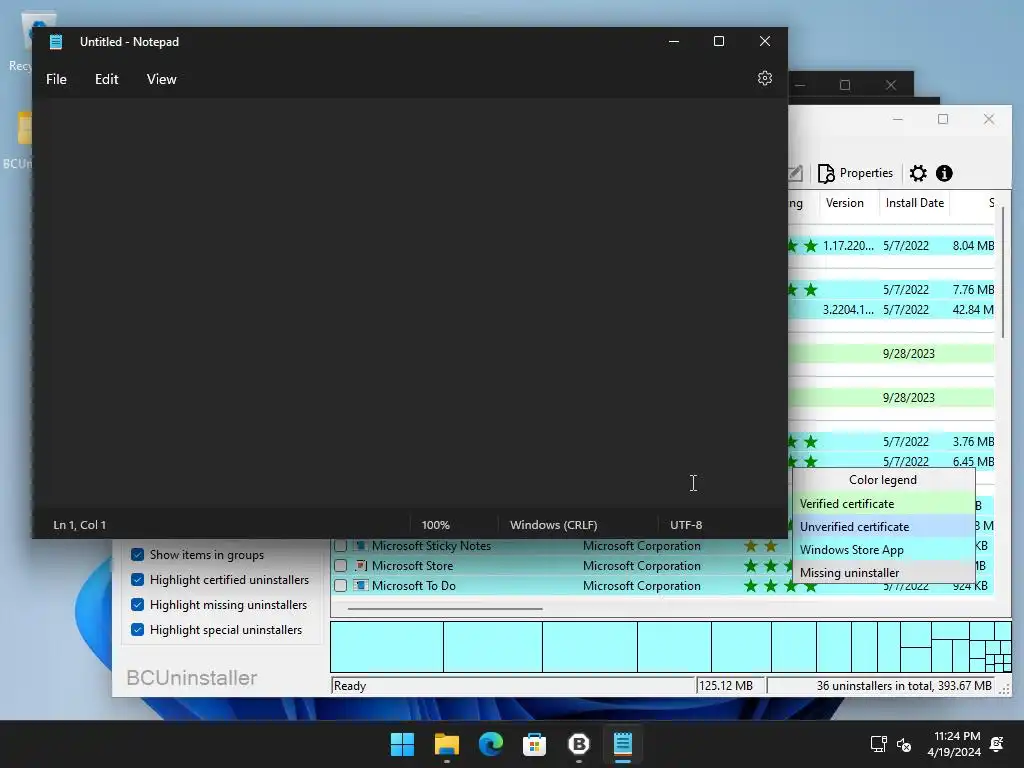Click the edit pencil icon in BCUninstaller toolbar

[x=795, y=173]
